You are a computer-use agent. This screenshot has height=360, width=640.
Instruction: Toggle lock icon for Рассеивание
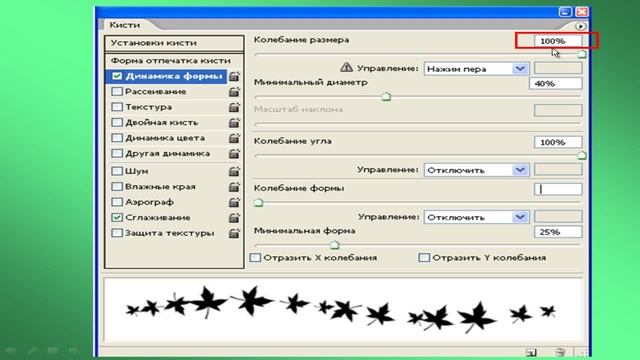(x=234, y=92)
